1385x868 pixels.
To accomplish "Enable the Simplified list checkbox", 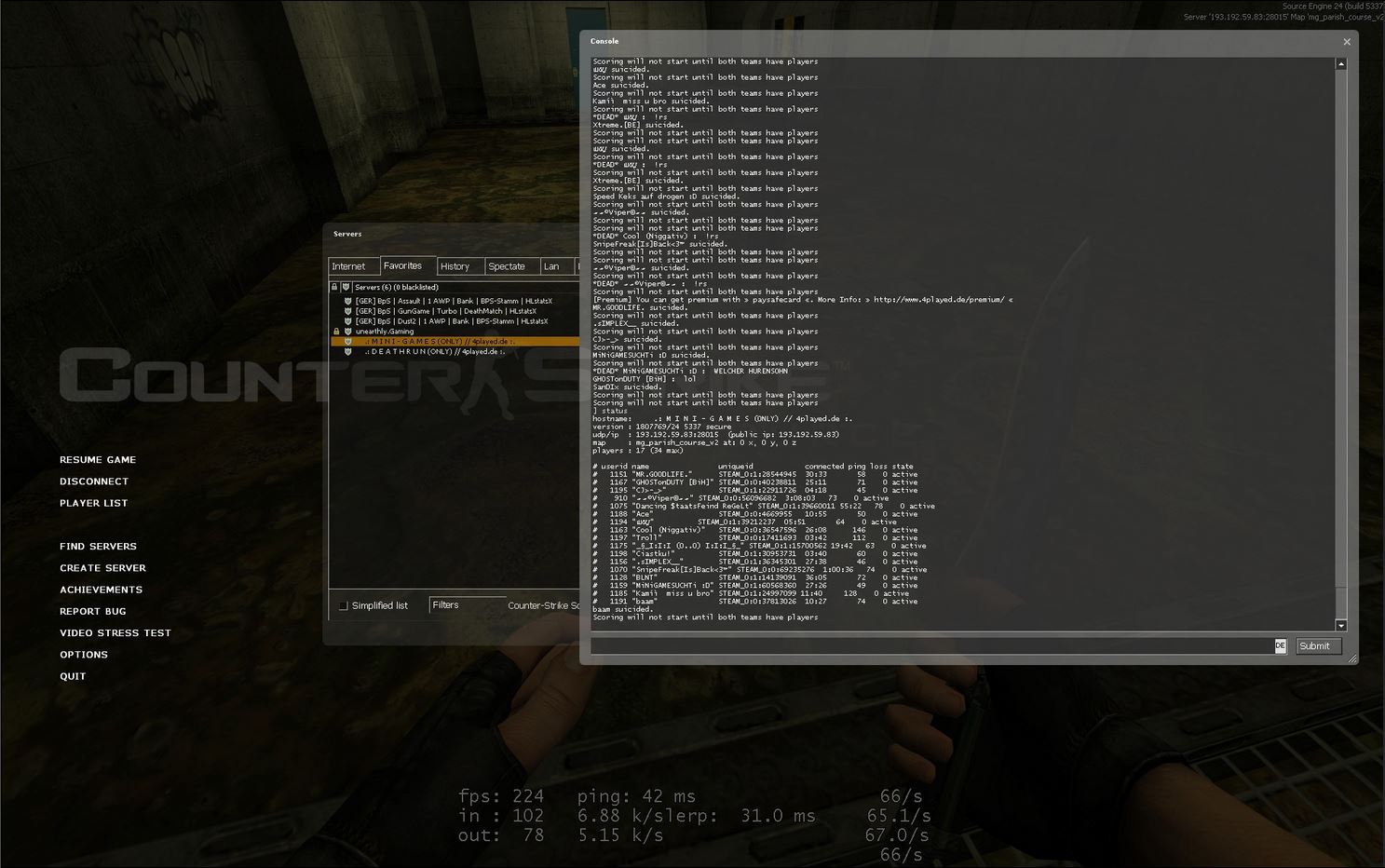I will click(x=344, y=606).
